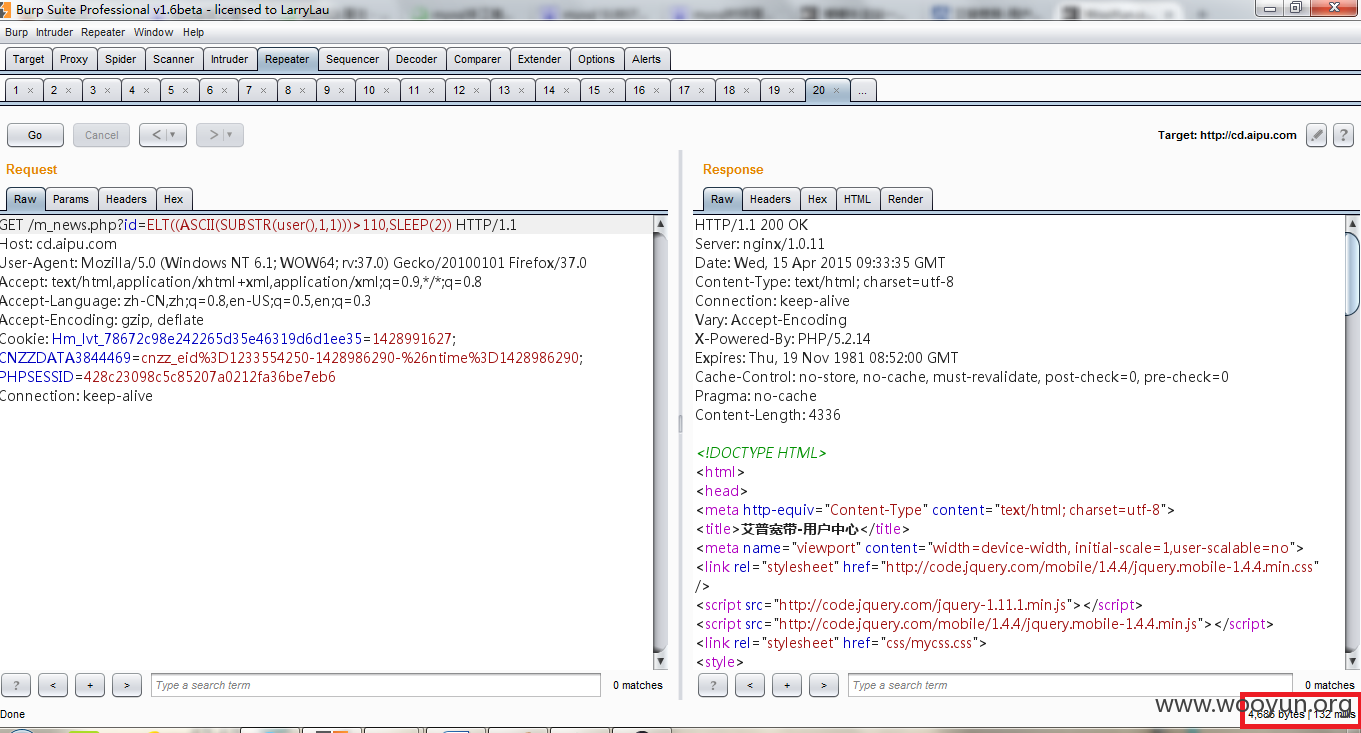
Task: Open response search options plus button
Action: 786,685
